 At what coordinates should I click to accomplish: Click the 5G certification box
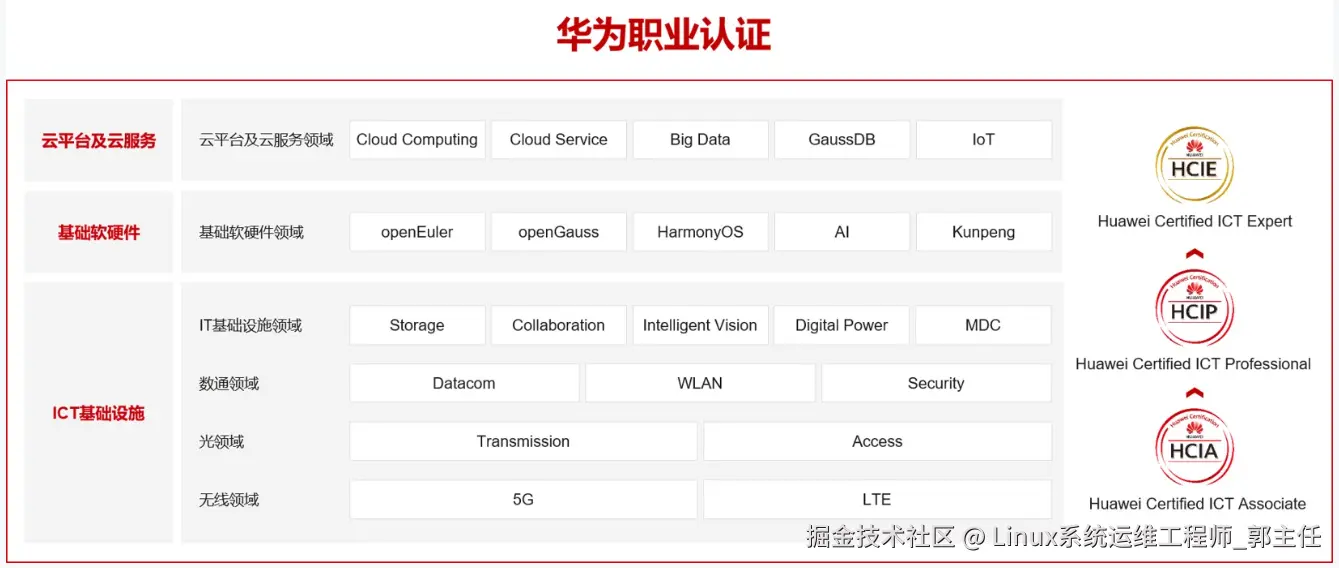(x=523, y=499)
